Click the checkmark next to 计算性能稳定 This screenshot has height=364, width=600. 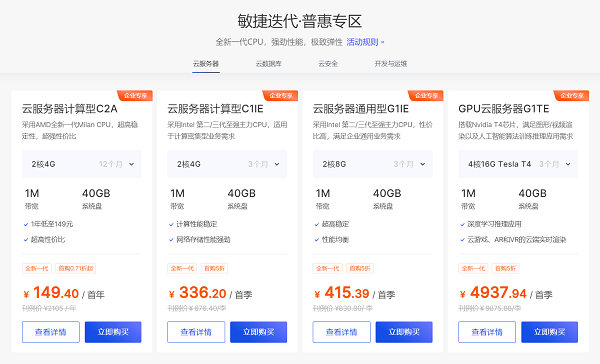[171, 224]
